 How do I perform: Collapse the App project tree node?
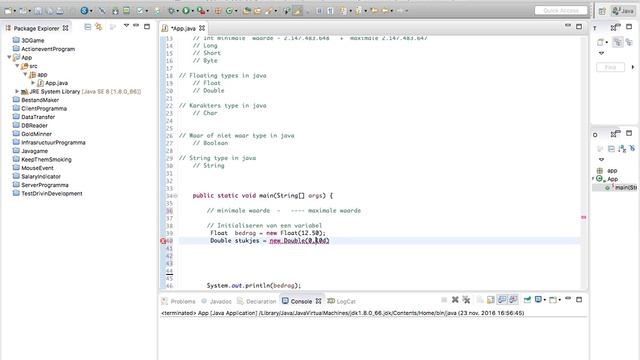click(9, 58)
